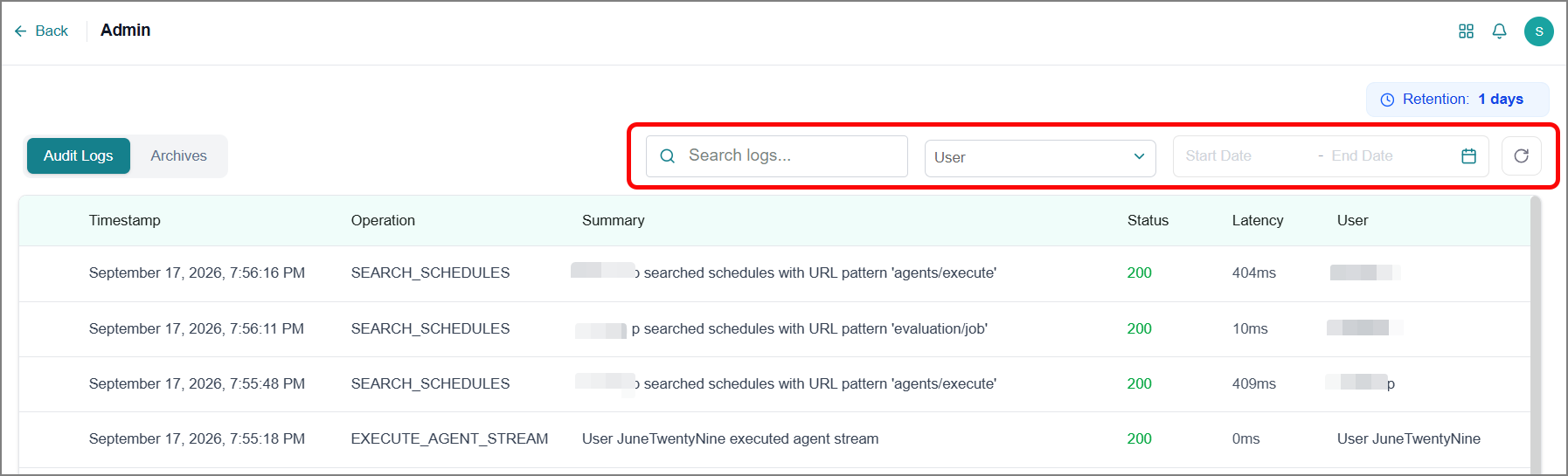Click the back arrow icon
The height and width of the screenshot is (476, 1568).
(x=21, y=31)
